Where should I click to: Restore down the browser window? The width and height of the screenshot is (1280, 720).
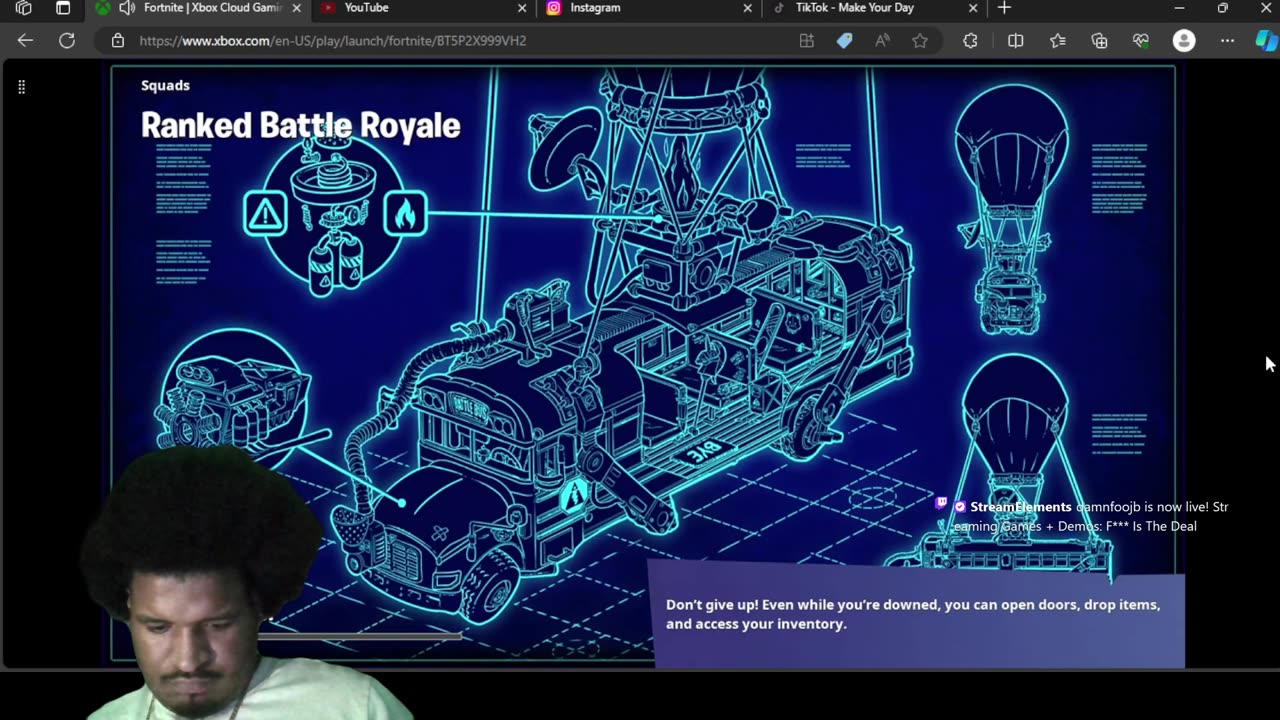[1222, 8]
